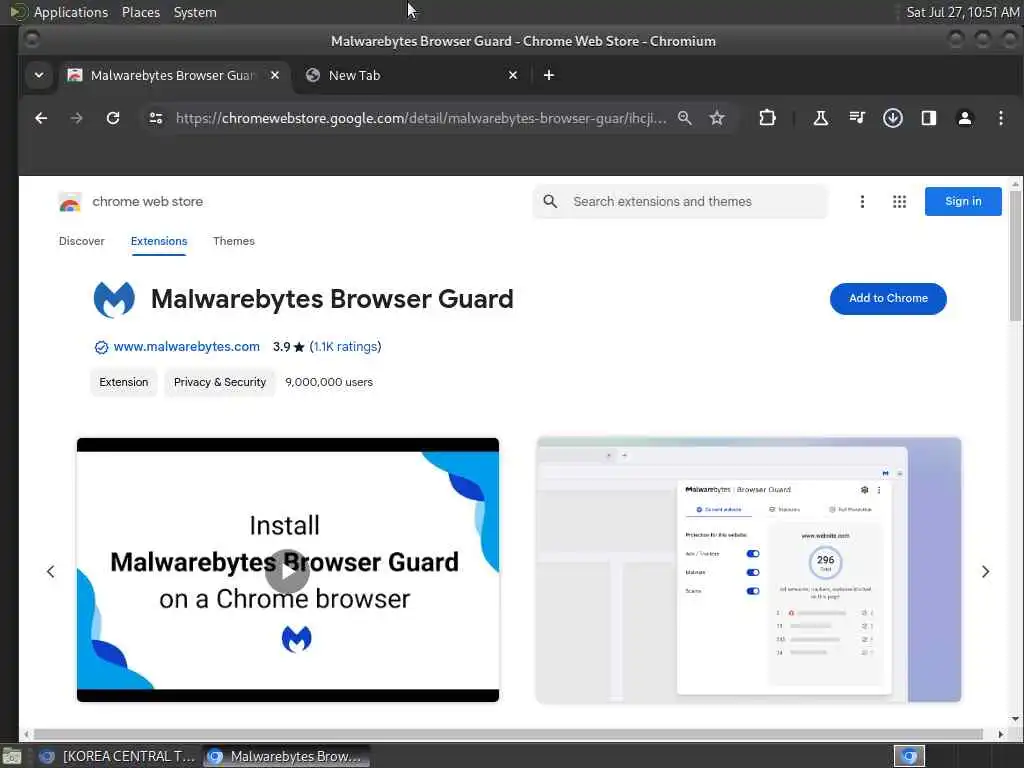This screenshot has width=1024, height=768.
Task: Go back to the previous page
Action: click(x=41, y=118)
